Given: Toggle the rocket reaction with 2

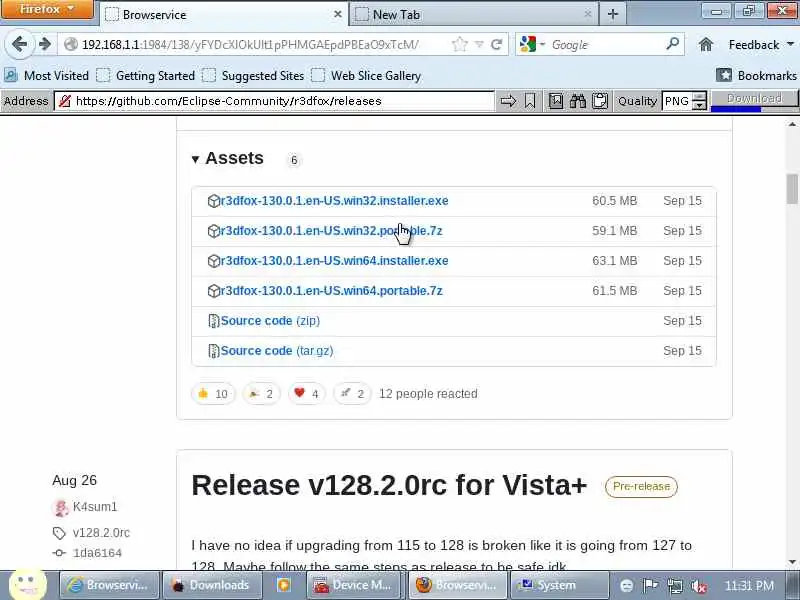Looking at the screenshot, I should click(352, 393).
